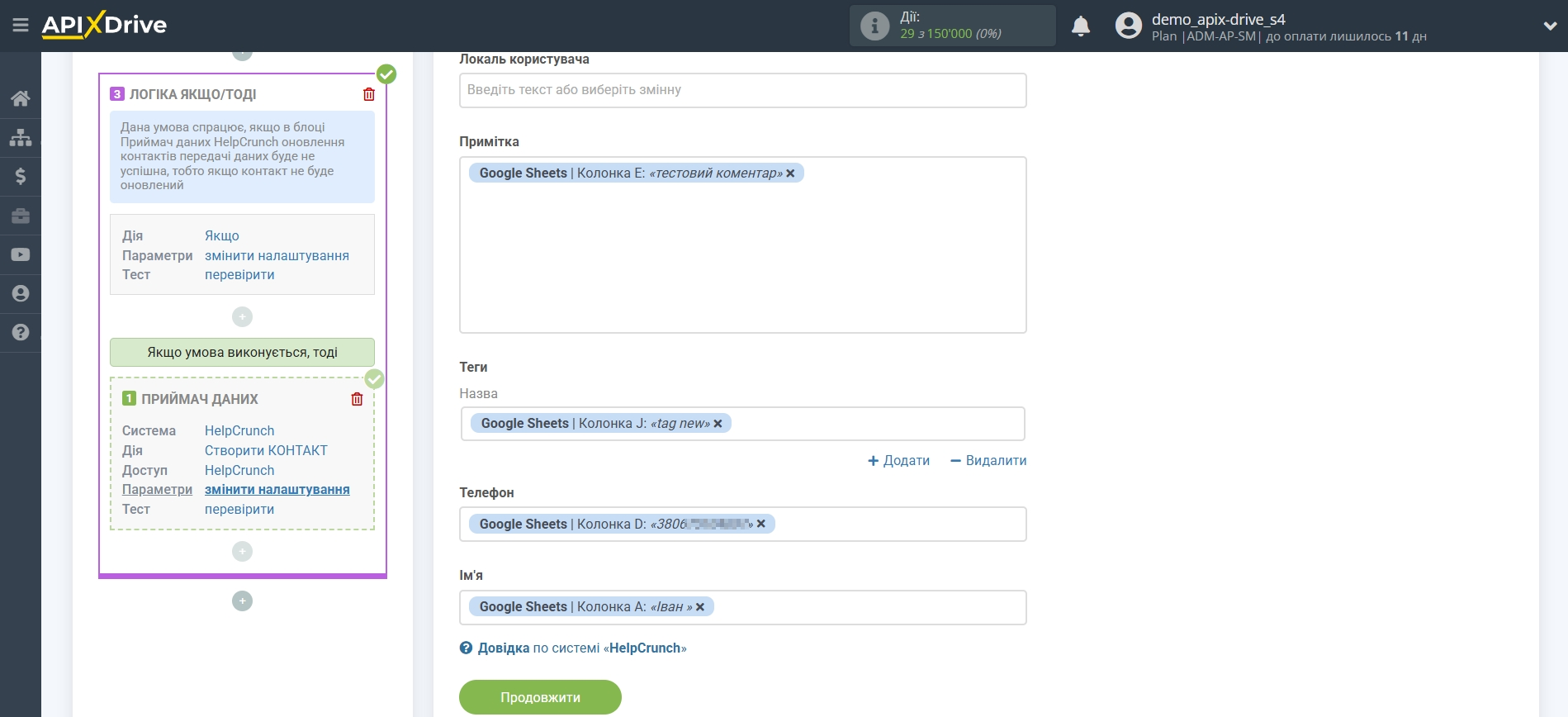The height and width of the screenshot is (717, 1568).
Task: Click the plus under logic condition block
Action: (x=242, y=316)
